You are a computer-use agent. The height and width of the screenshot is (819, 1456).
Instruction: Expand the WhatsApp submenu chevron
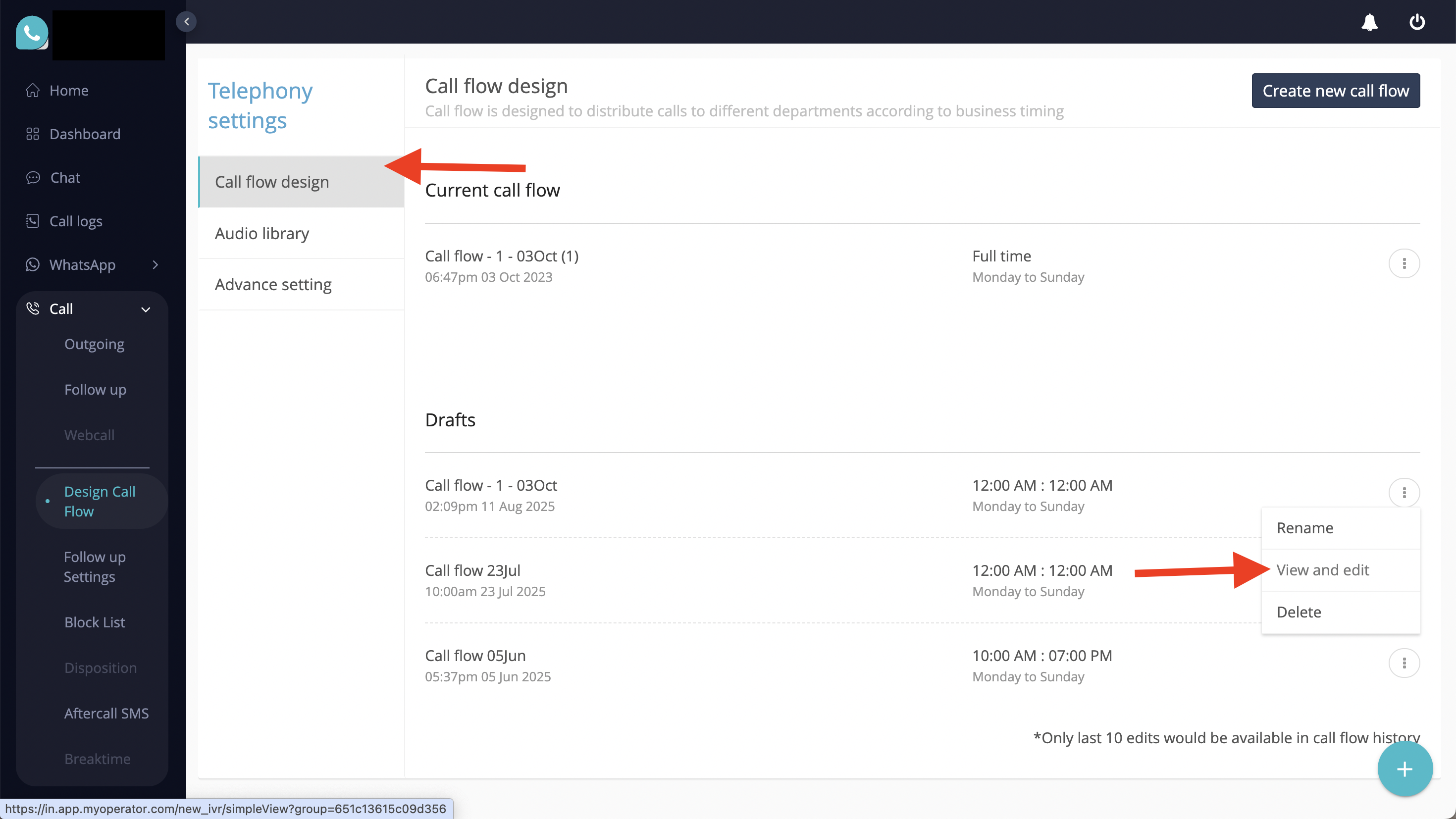156,264
